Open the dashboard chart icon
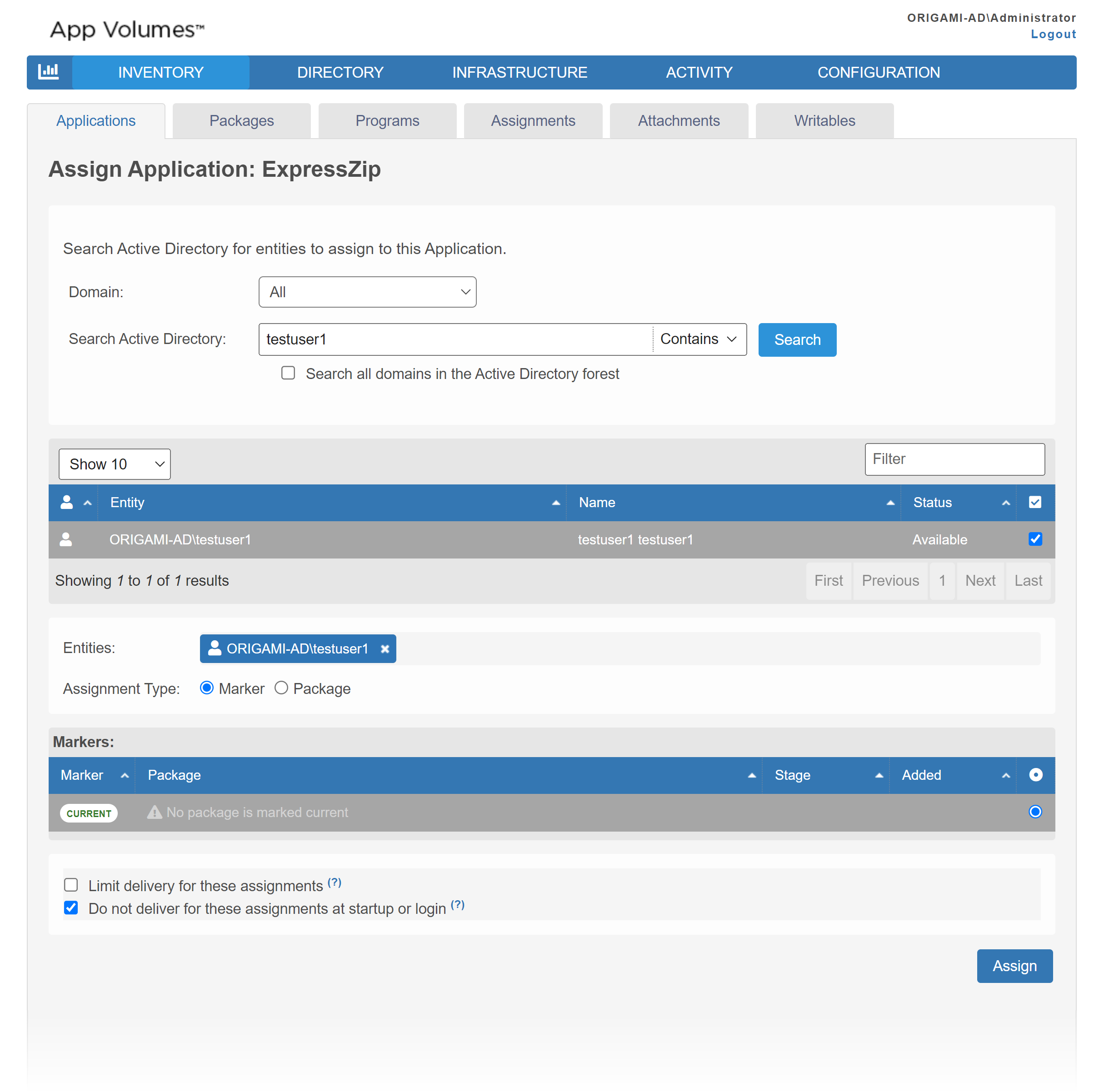The width and height of the screenshot is (1109, 1092). pyautogui.click(x=49, y=72)
